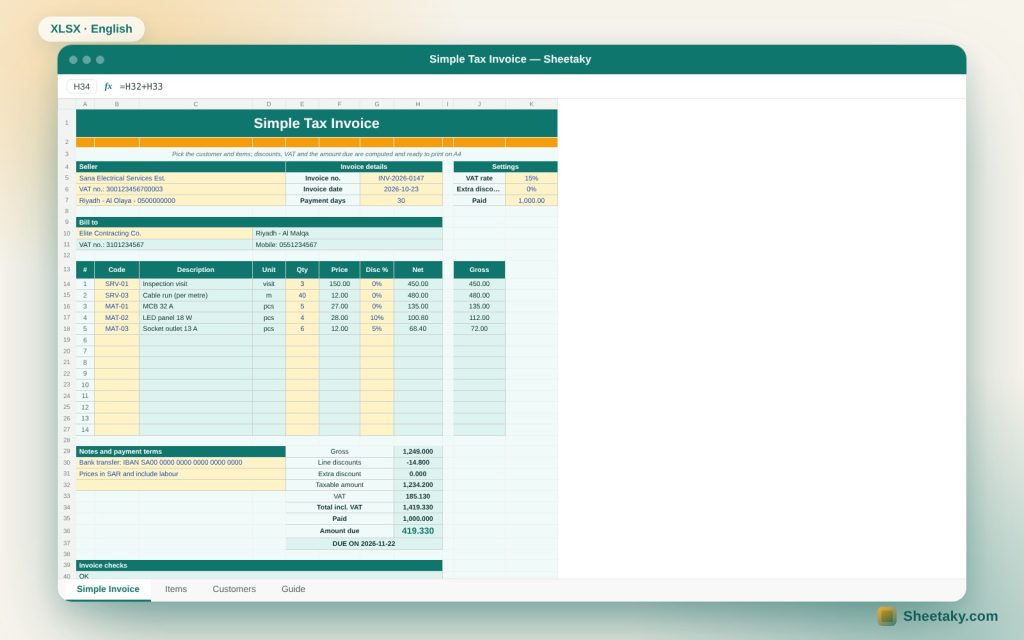Viewport: 1024px width, 640px height.
Task: Select the gross value 72.00 cell
Action: [479, 328]
